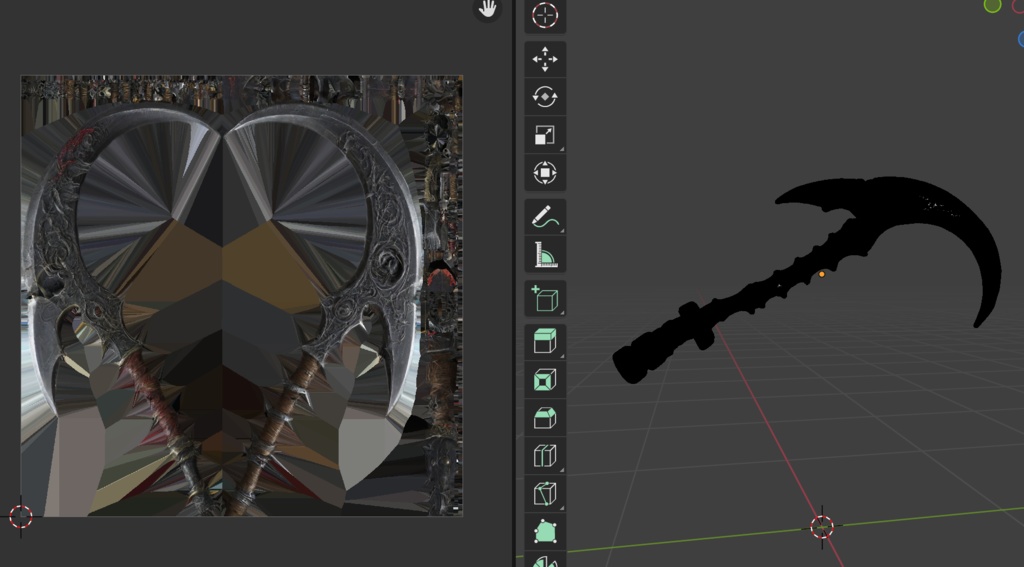The width and height of the screenshot is (1024, 567).
Task: Choose the Scale tool
Action: [545, 136]
